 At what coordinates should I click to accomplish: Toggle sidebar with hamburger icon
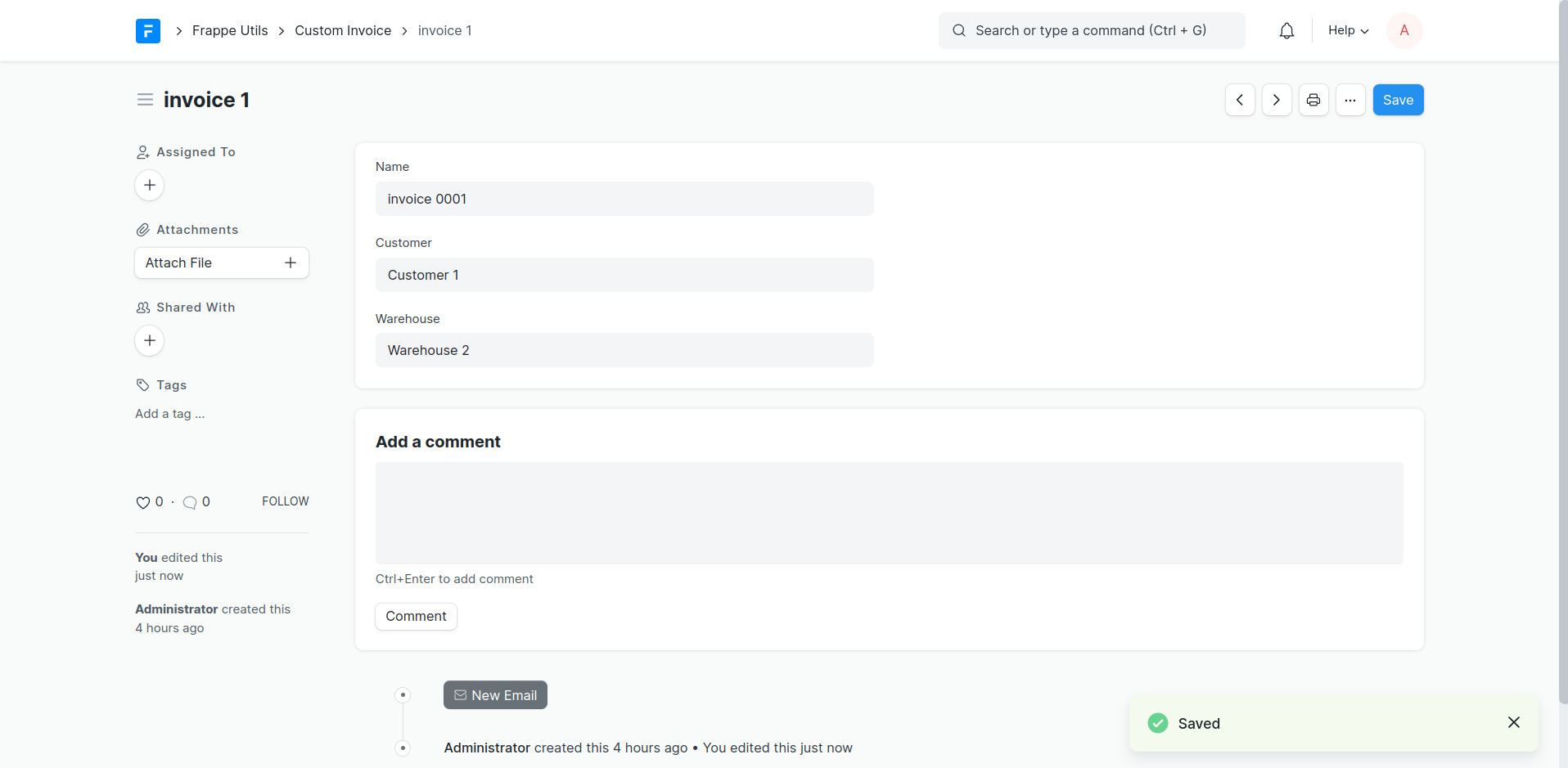click(x=145, y=100)
